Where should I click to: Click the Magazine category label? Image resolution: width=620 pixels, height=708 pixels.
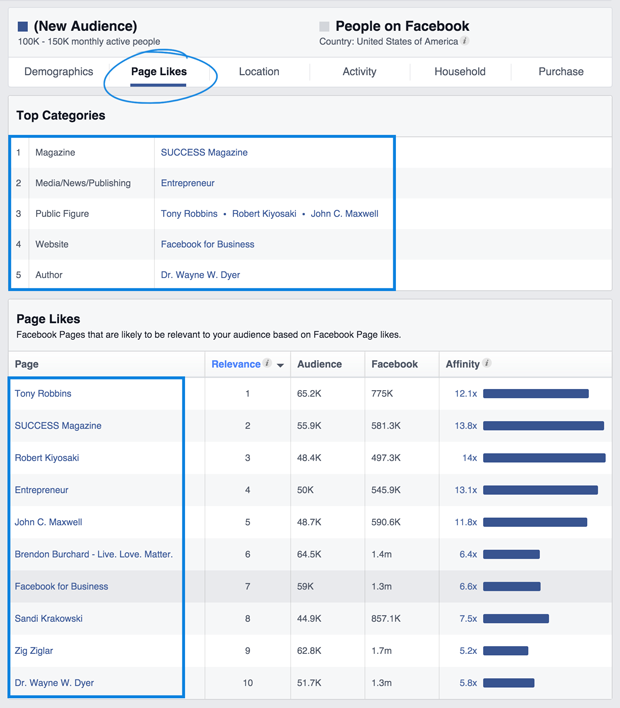(55, 153)
